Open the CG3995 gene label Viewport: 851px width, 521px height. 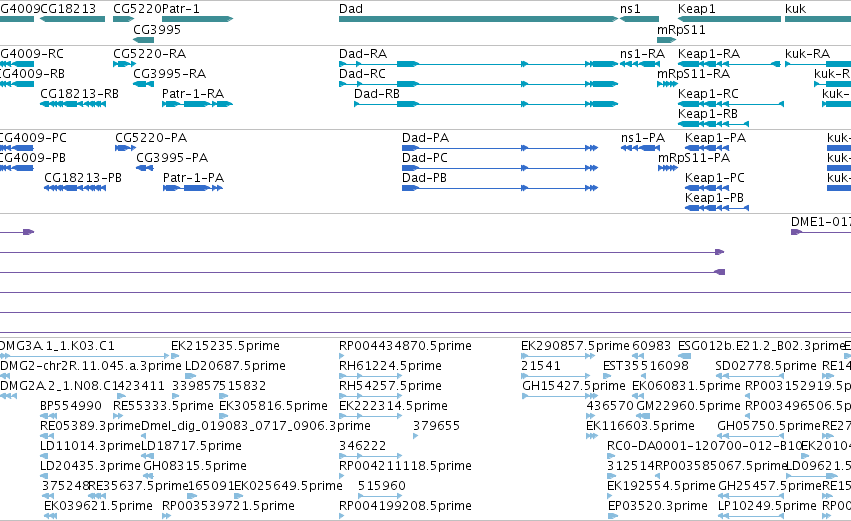coord(157,30)
